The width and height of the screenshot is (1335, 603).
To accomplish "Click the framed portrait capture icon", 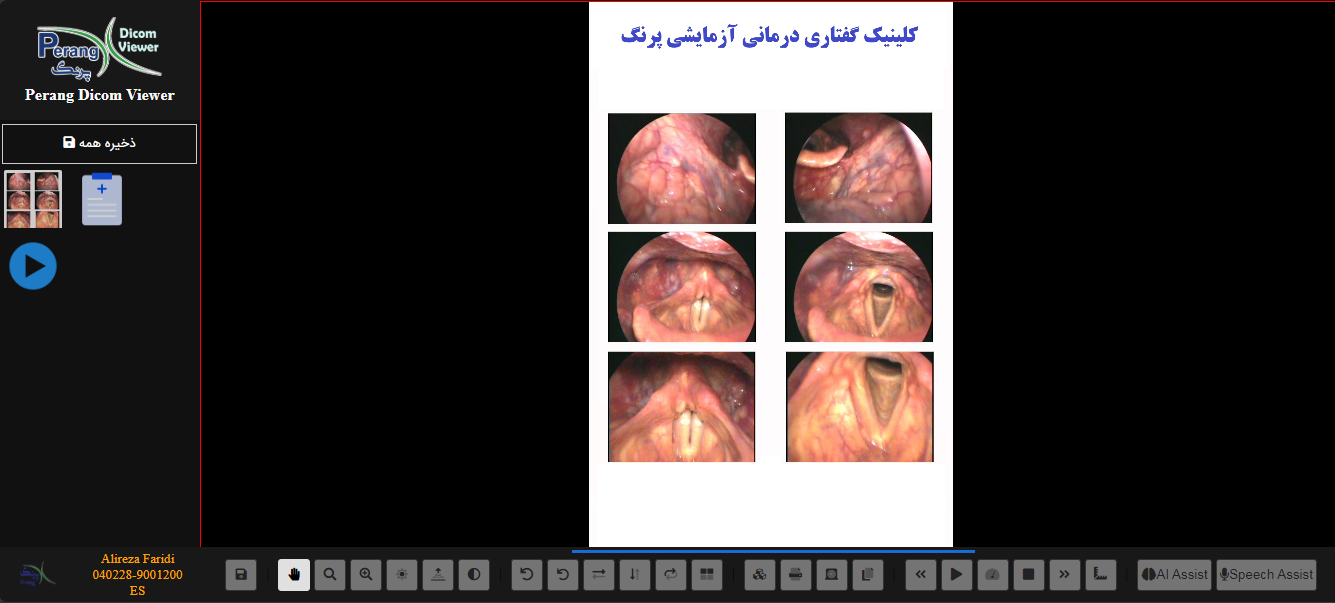I will click(x=832, y=575).
